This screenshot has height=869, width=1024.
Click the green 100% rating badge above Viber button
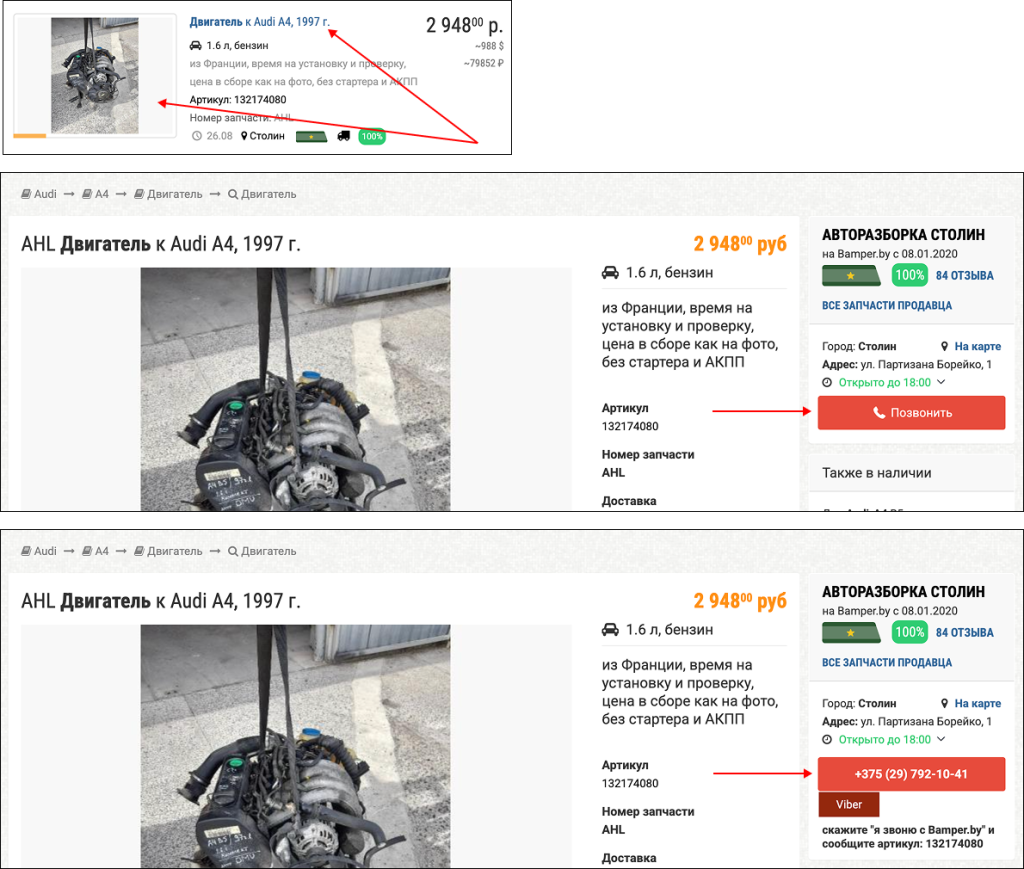(909, 632)
